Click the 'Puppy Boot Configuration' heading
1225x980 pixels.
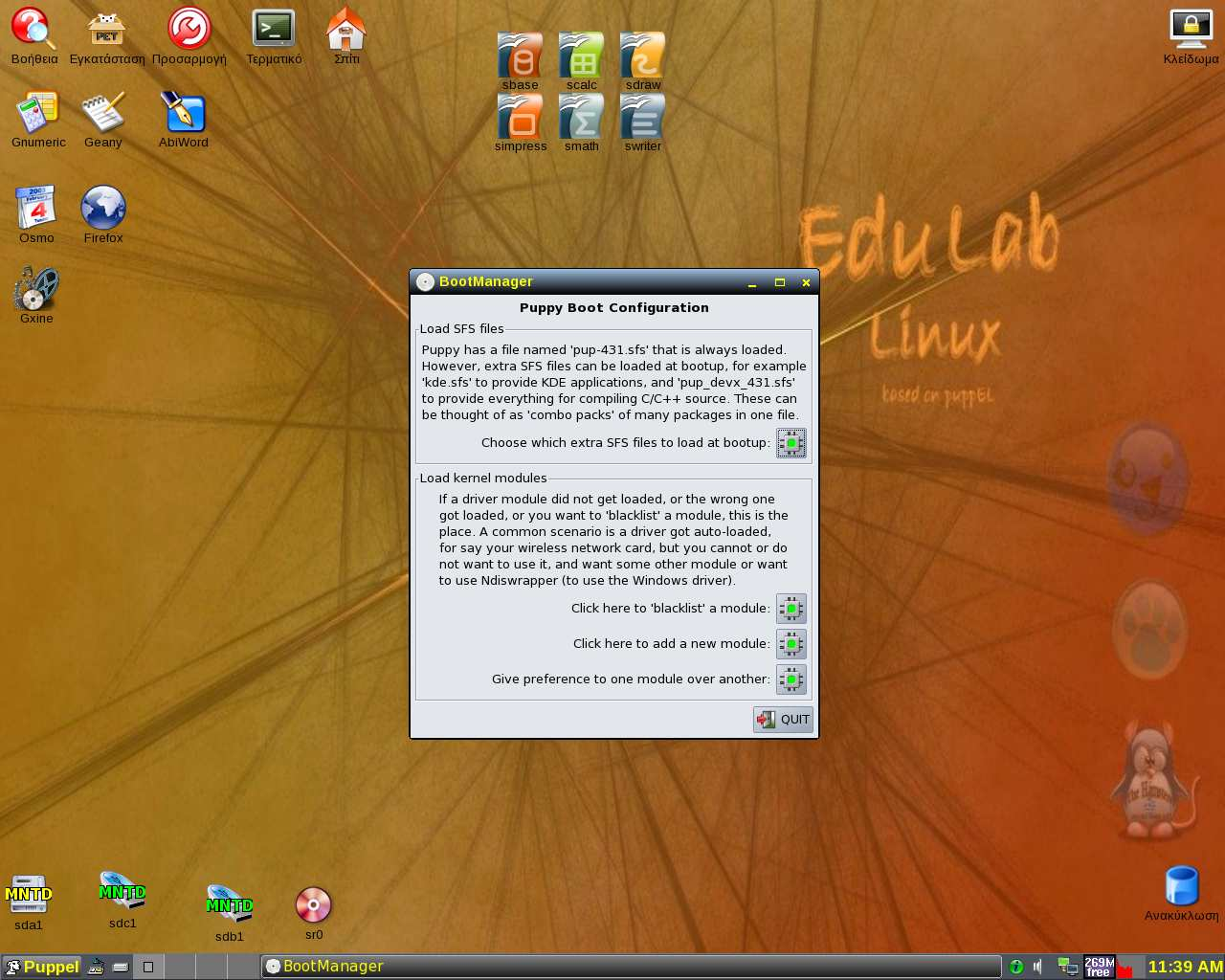(x=614, y=308)
